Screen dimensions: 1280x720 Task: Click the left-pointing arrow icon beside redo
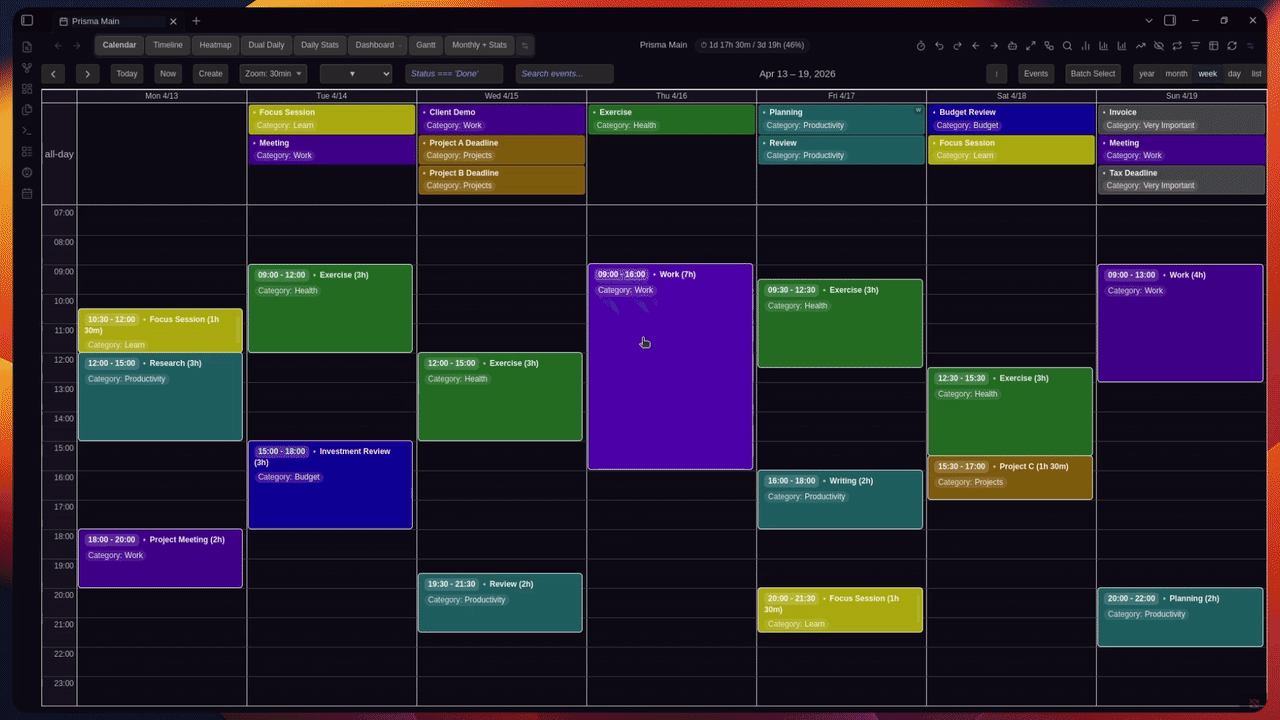coord(975,46)
